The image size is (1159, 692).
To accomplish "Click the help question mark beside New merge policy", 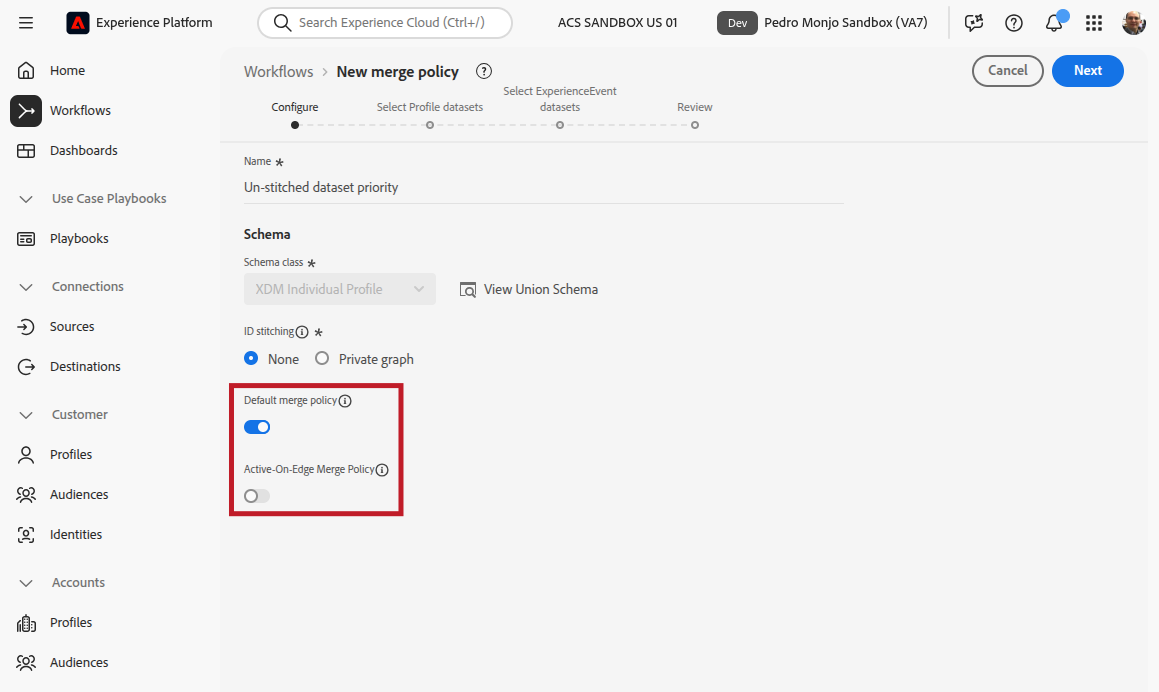I will [484, 71].
